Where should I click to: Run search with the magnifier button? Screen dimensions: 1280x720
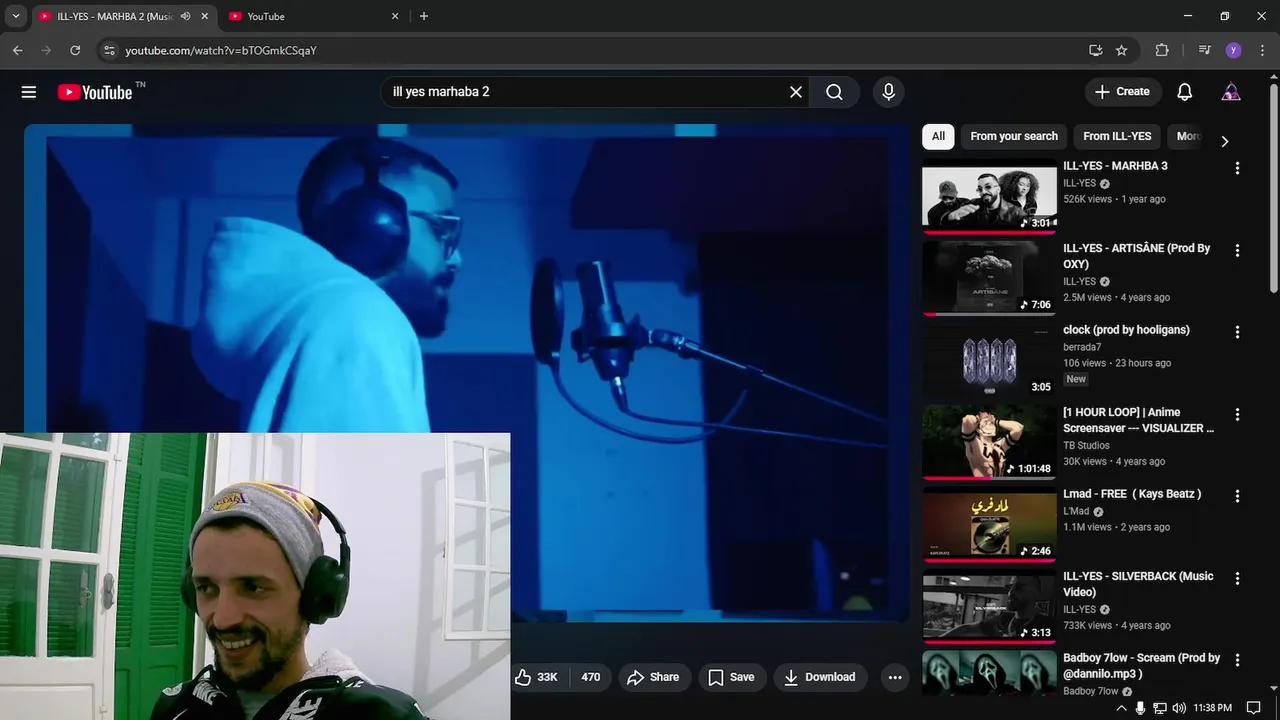coord(834,92)
